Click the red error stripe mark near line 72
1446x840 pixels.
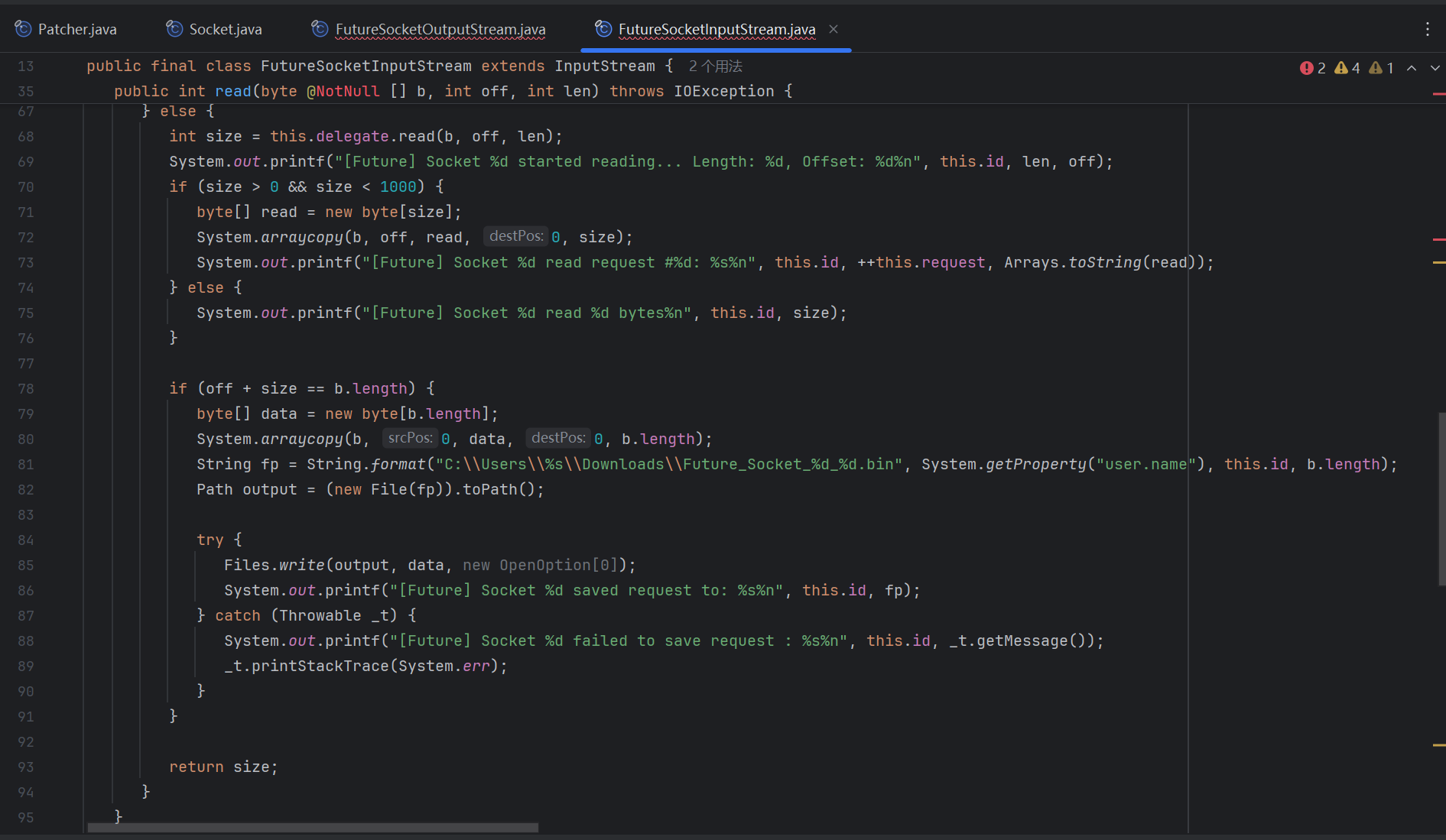(x=1439, y=239)
